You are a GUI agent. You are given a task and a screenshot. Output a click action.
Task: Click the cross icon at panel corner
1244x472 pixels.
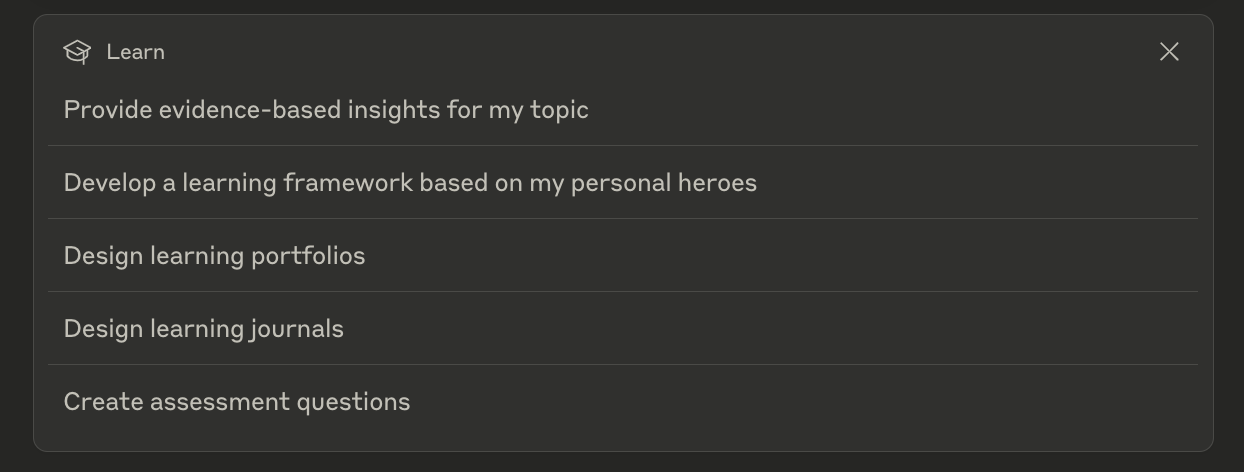1169,52
